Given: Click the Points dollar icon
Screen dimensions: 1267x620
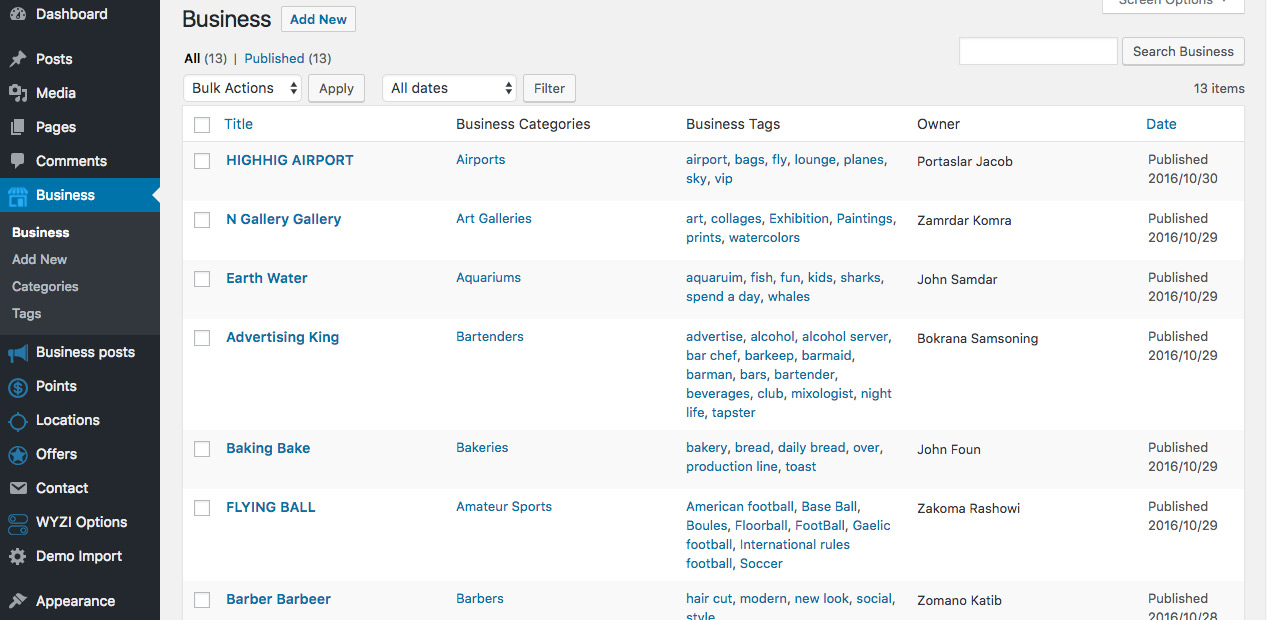Looking at the screenshot, I should [x=18, y=387].
